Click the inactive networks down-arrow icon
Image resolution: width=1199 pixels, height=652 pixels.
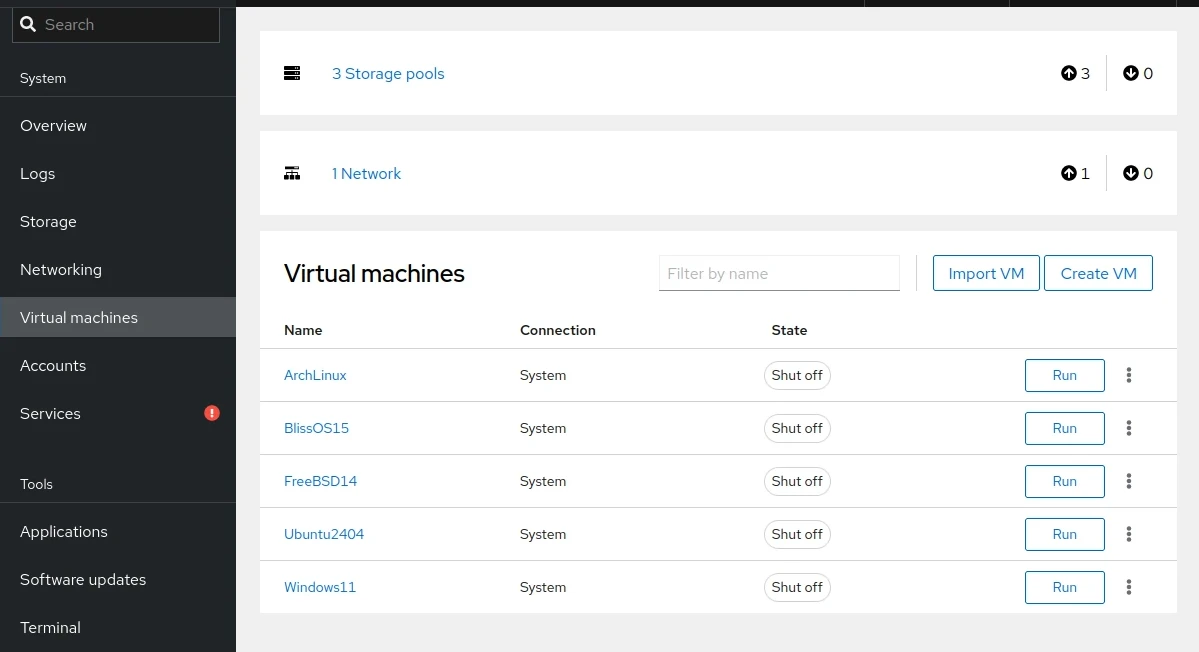point(1130,173)
